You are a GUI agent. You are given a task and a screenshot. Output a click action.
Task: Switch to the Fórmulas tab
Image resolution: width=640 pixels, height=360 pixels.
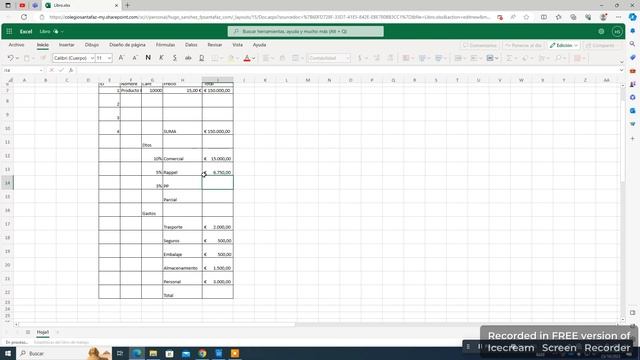coord(165,45)
